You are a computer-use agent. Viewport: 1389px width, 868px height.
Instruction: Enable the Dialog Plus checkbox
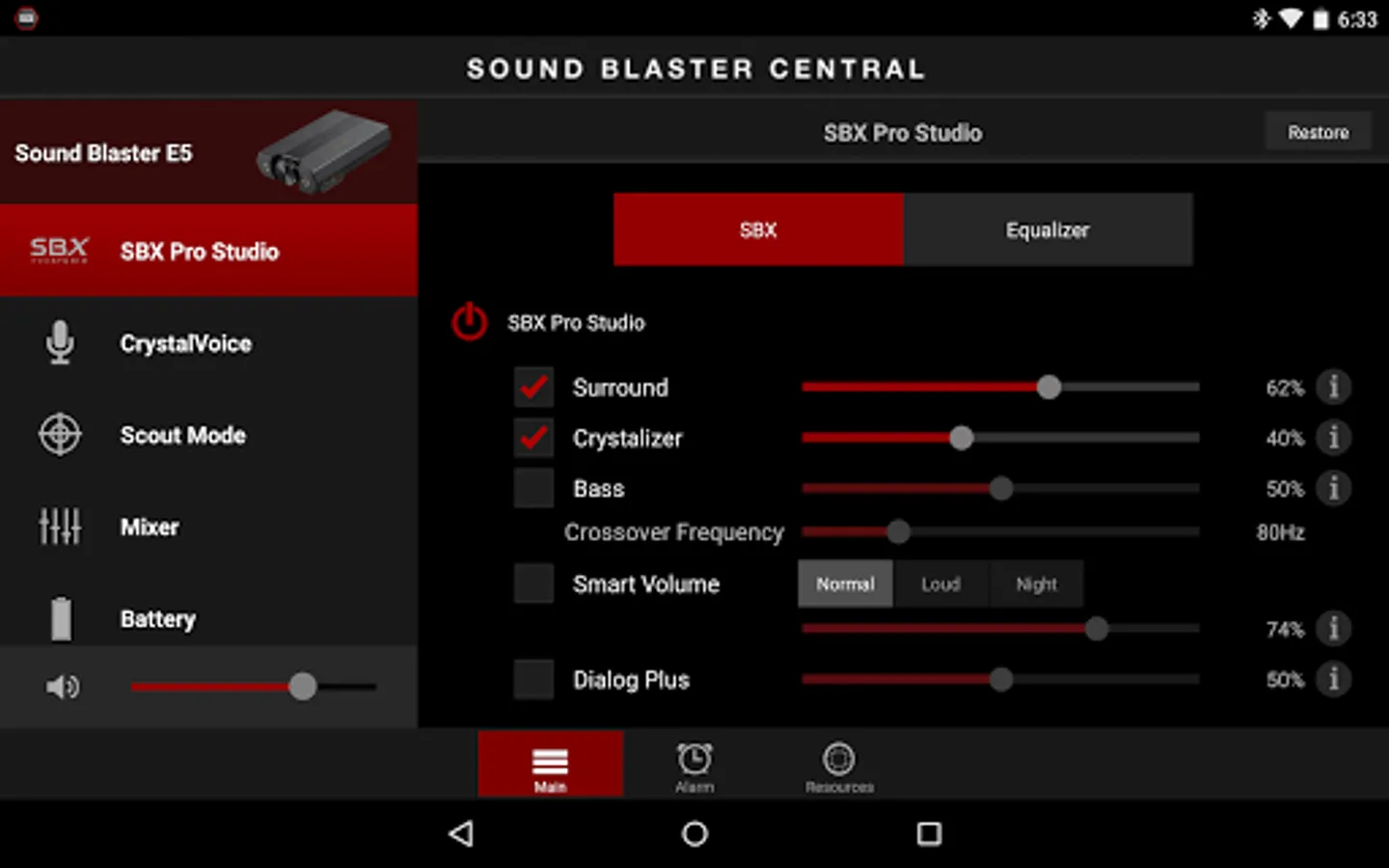coord(533,679)
